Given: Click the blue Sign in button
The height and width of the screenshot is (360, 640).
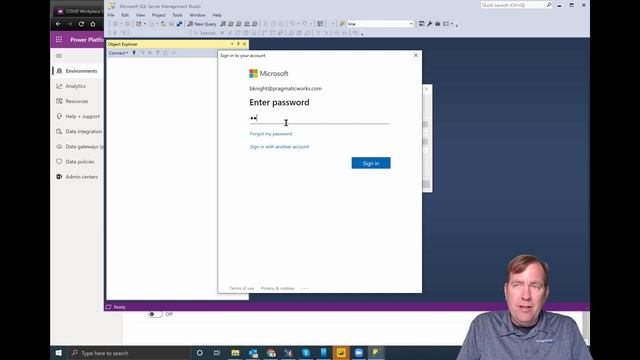Looking at the screenshot, I should 371,163.
